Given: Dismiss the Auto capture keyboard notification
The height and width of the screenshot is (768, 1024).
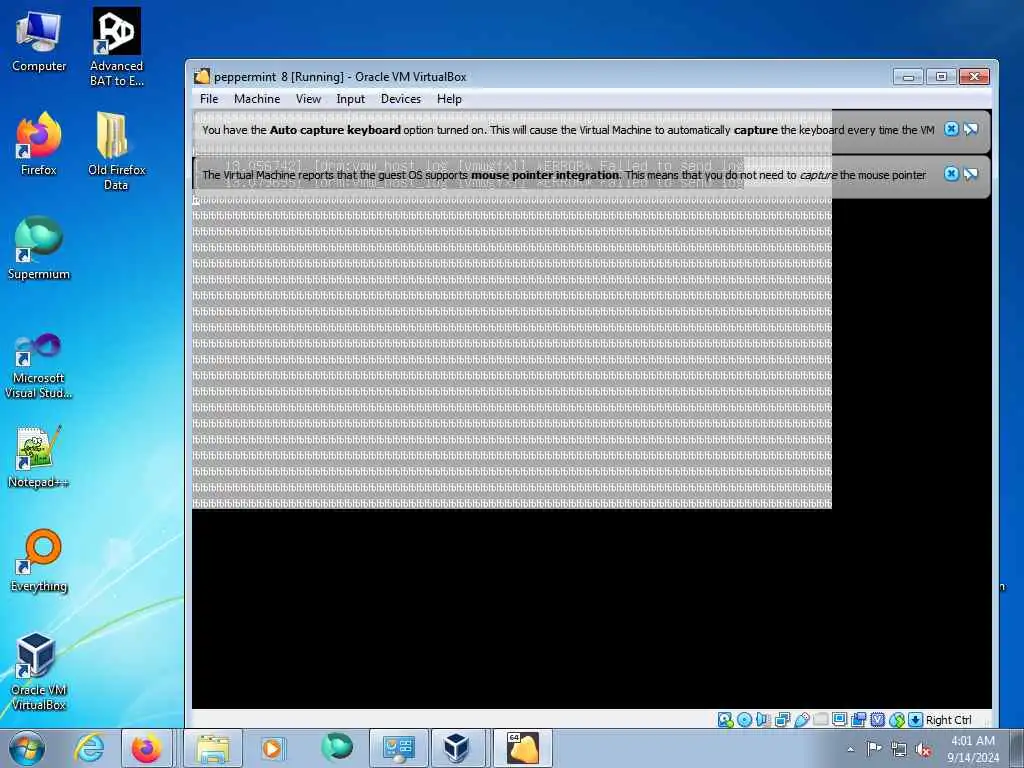Looking at the screenshot, I should pos(952,129).
